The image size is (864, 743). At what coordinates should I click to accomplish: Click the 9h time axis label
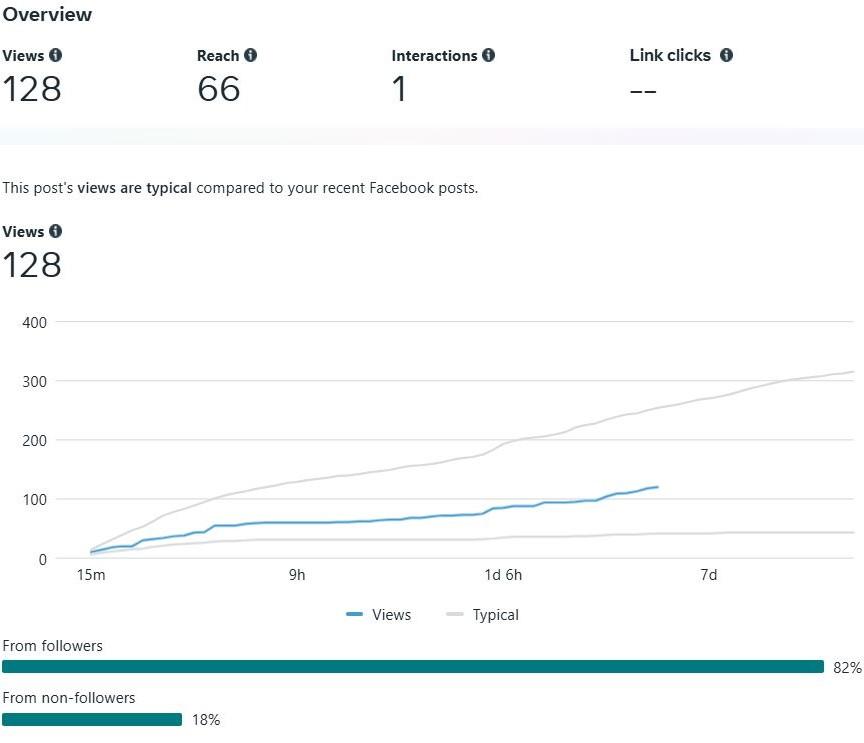(297, 575)
